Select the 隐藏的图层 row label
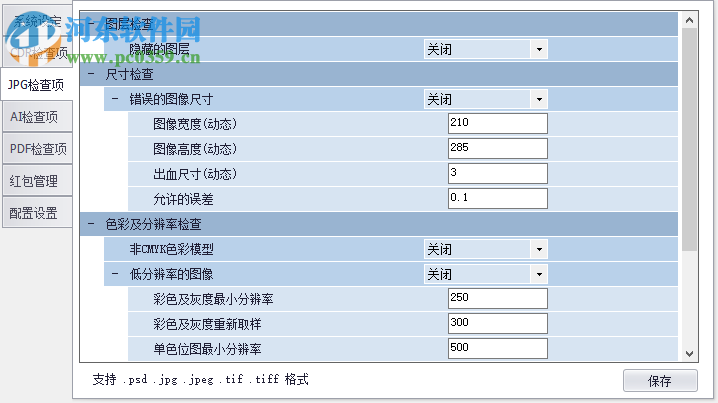The image size is (718, 403). point(159,49)
